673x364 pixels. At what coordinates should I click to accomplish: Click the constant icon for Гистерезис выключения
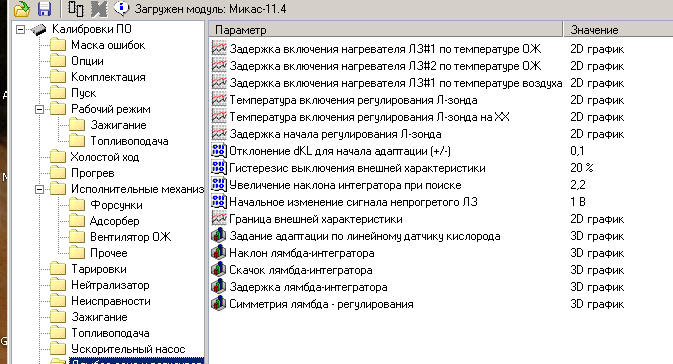tap(219, 167)
